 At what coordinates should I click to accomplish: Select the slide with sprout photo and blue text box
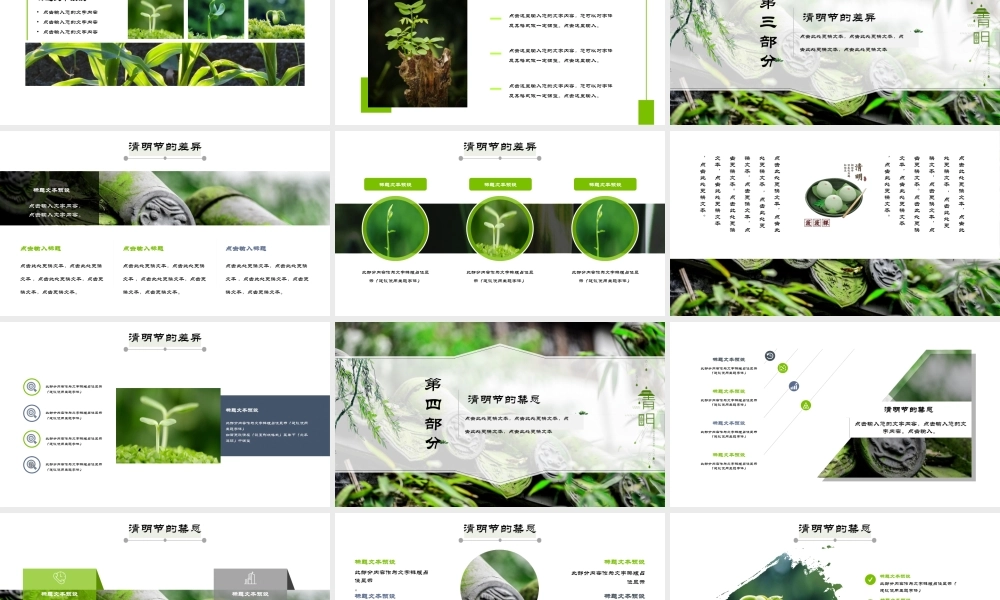(x=165, y=414)
